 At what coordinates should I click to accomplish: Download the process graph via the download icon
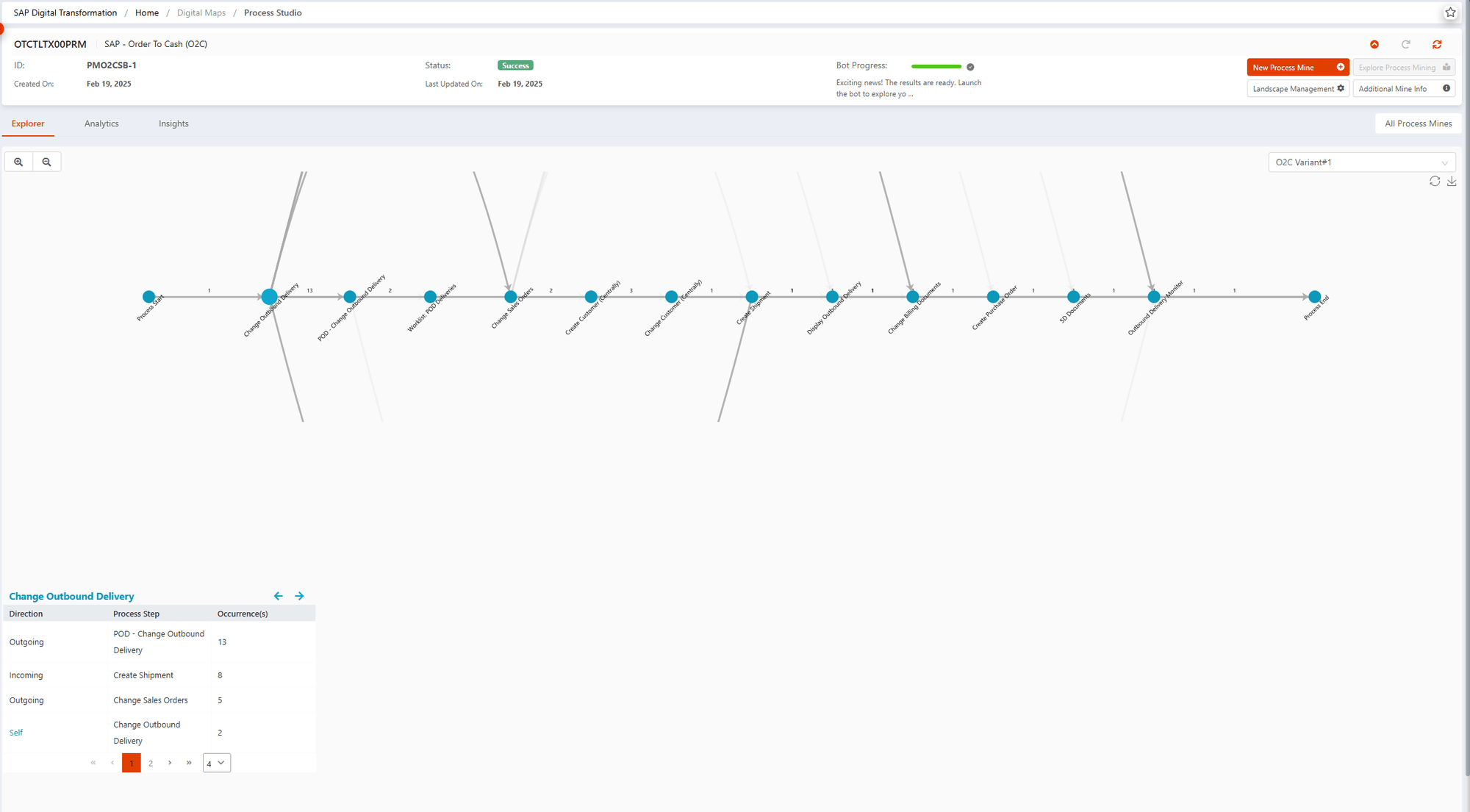[x=1452, y=182]
